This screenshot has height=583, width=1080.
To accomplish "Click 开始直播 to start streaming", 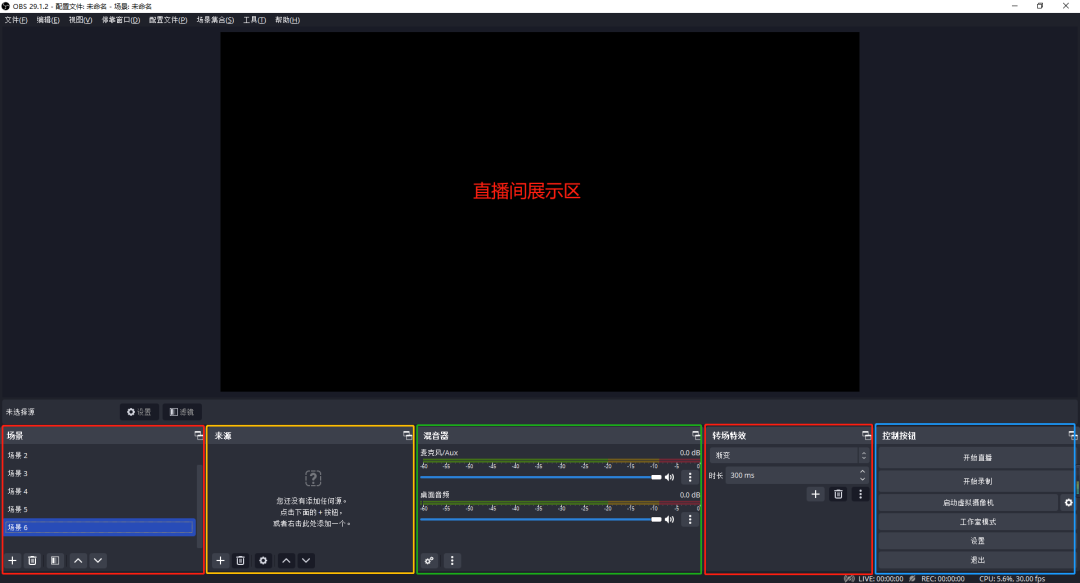I will tap(977, 457).
